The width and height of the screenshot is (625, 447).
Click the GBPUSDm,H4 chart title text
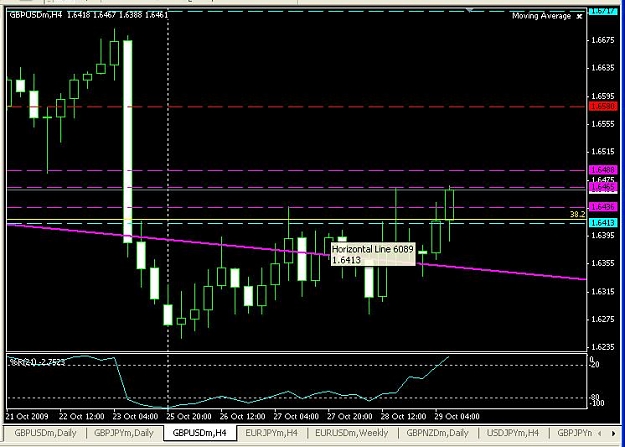point(88,15)
